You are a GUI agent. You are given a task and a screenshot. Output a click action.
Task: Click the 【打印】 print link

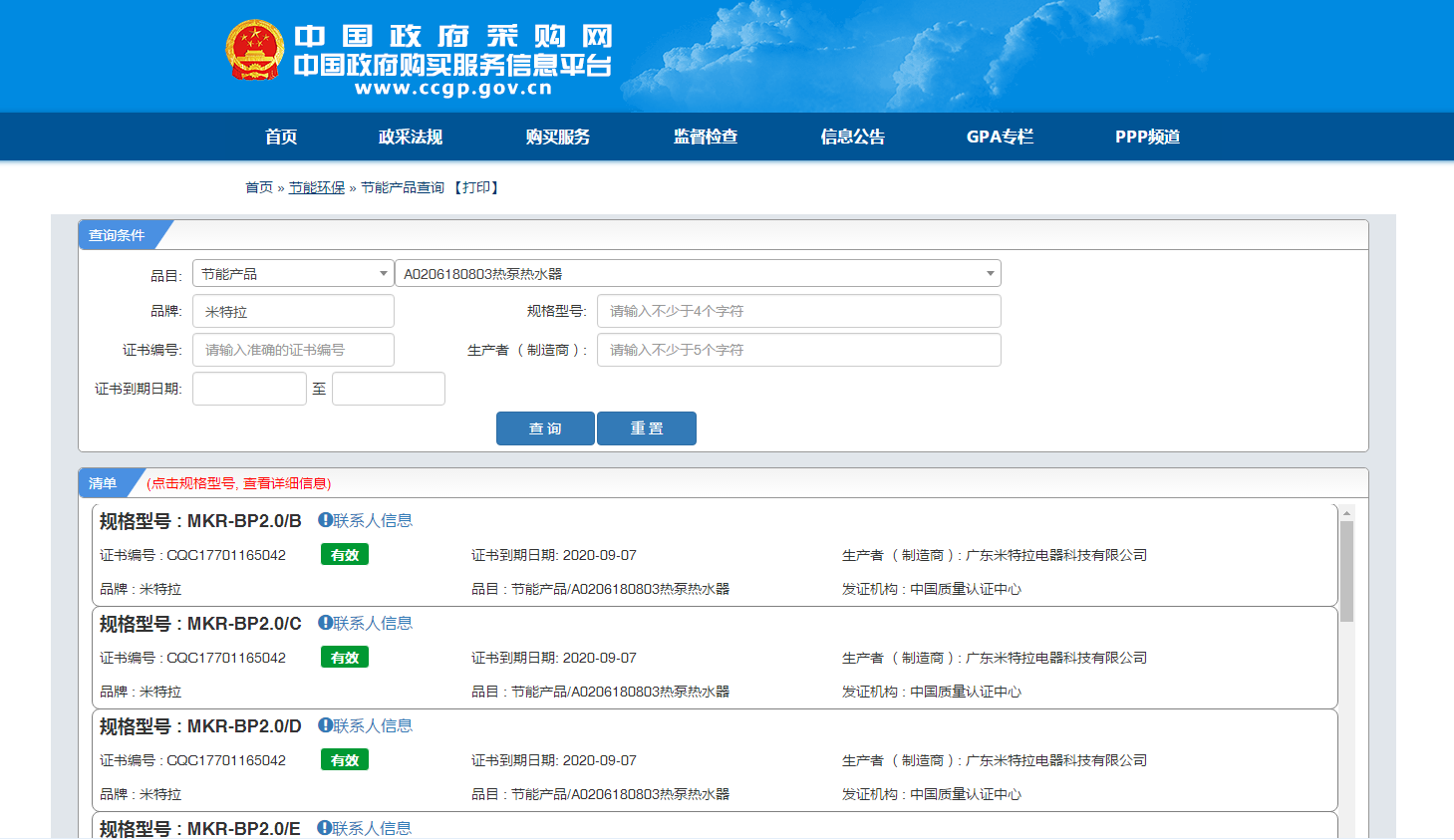(476, 187)
